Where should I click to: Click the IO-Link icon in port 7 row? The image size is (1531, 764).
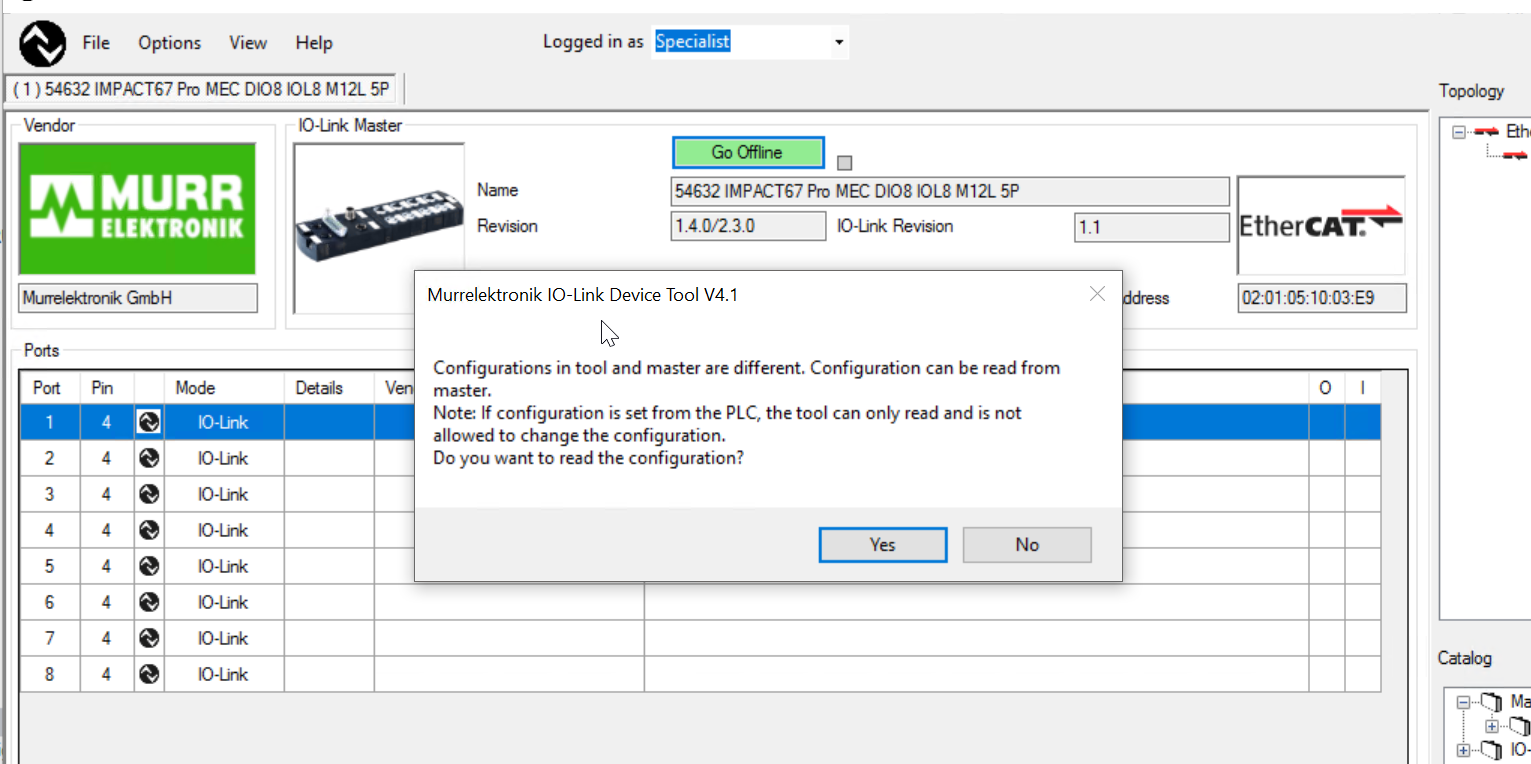coord(149,638)
